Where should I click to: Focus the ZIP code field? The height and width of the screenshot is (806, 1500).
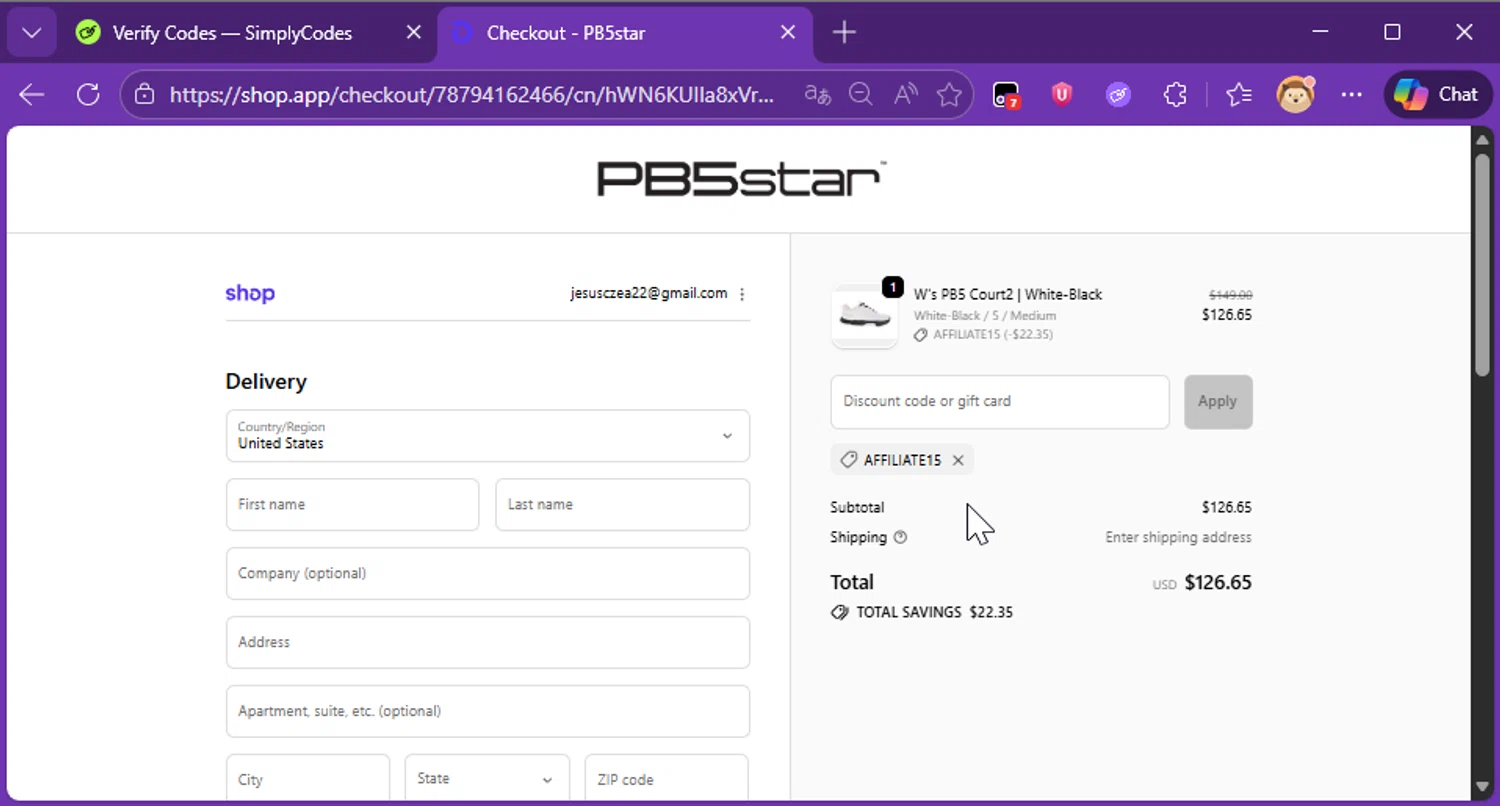pyautogui.click(x=667, y=779)
